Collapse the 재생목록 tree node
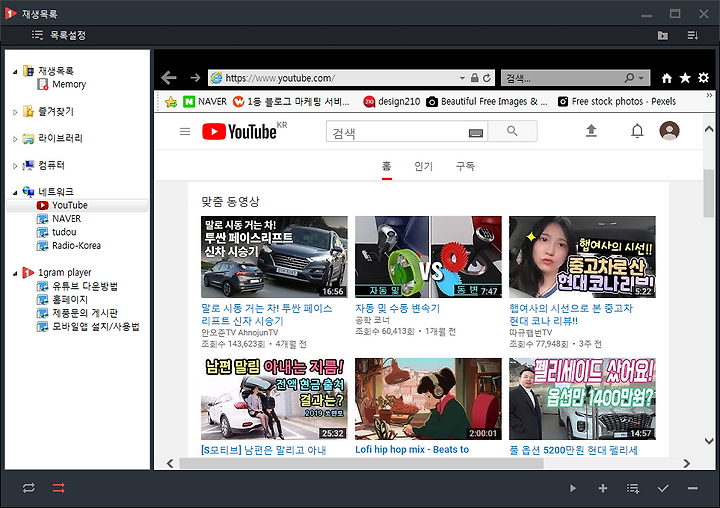The height and width of the screenshot is (508, 720). tap(15, 71)
